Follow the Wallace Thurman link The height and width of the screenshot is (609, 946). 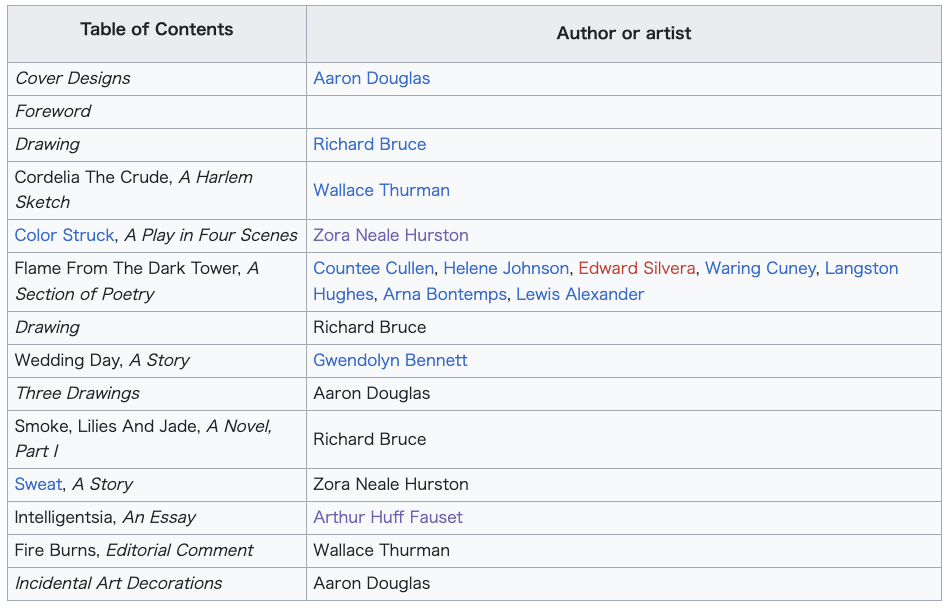(x=381, y=190)
